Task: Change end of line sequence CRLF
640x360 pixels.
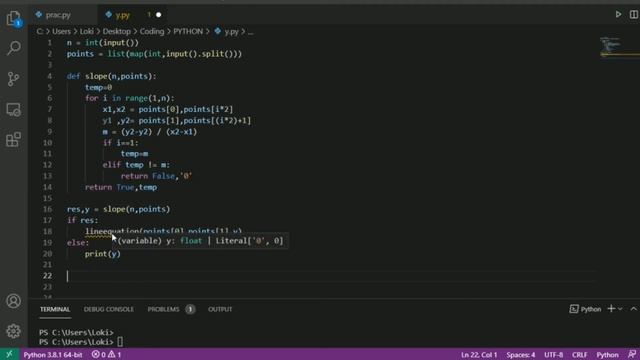Action: (x=580, y=355)
